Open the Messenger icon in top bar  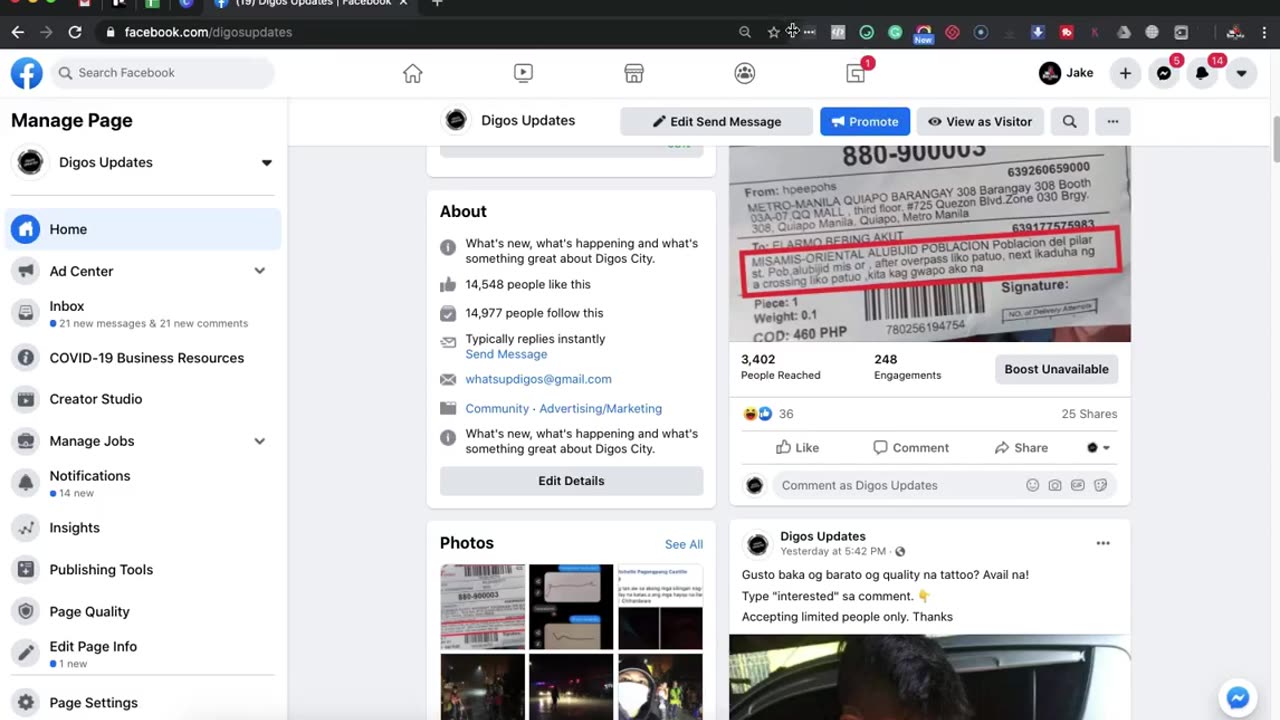click(x=1164, y=73)
